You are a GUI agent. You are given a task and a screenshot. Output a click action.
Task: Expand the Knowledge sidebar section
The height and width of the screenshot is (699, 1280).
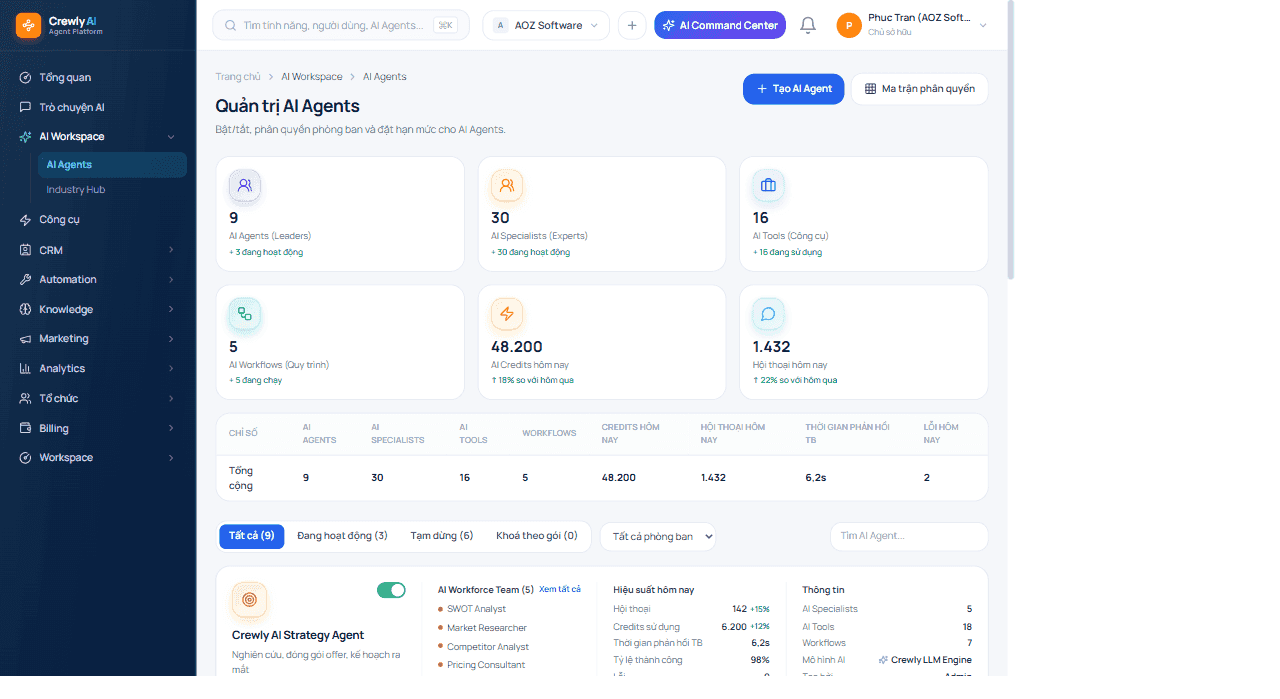(171, 309)
